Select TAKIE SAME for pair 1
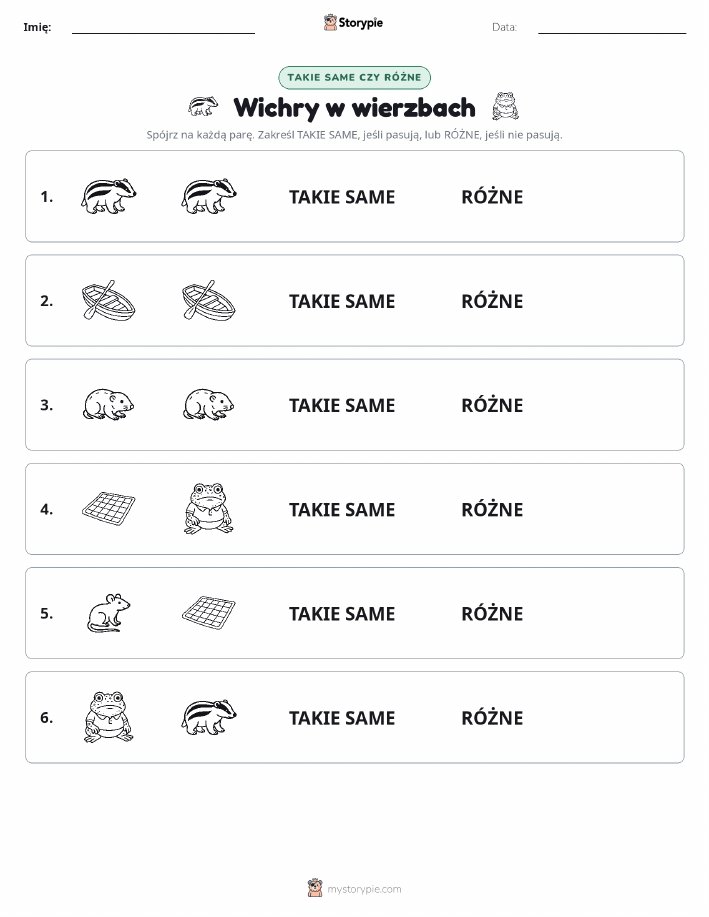709x917 pixels. [x=342, y=197]
